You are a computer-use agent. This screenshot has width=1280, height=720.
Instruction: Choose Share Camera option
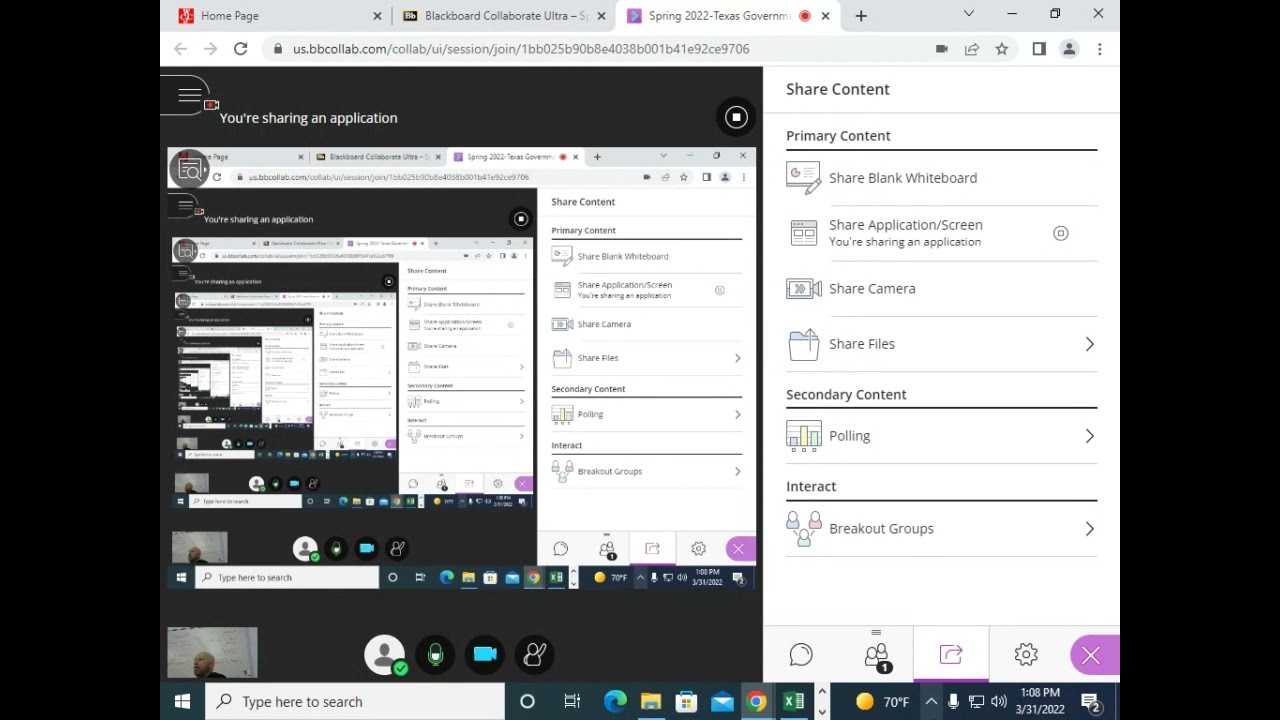pyautogui.click(x=941, y=289)
